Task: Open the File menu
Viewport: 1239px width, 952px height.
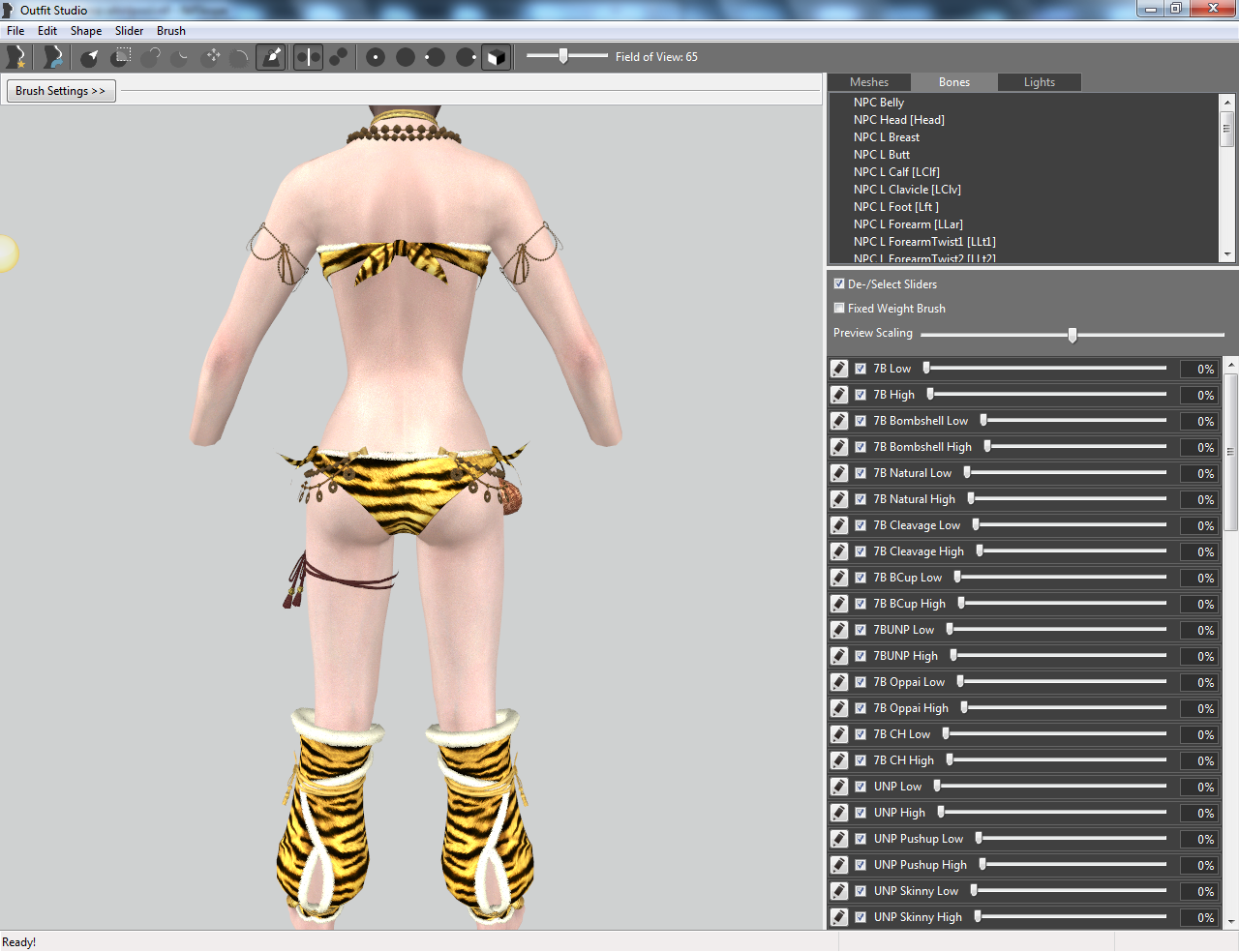Action: pyautogui.click(x=15, y=31)
